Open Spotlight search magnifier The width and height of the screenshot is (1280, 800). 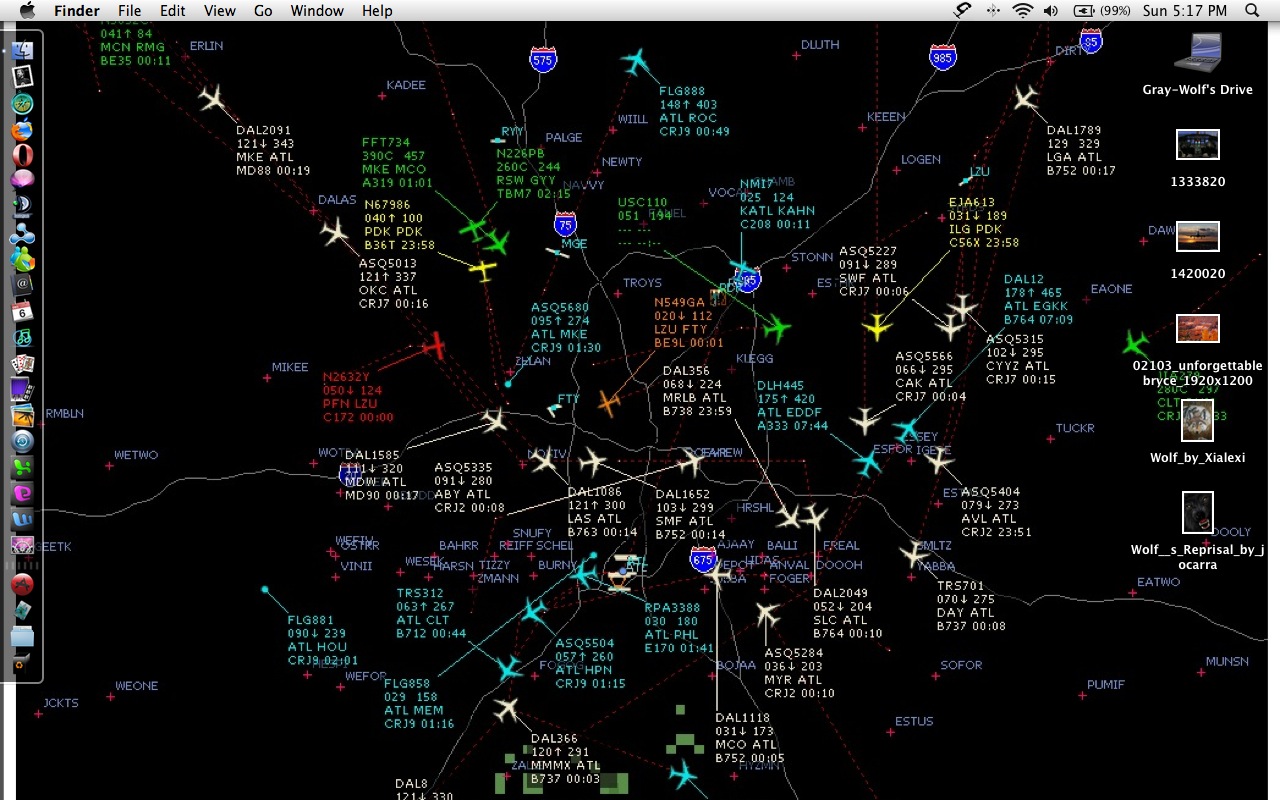(1253, 11)
